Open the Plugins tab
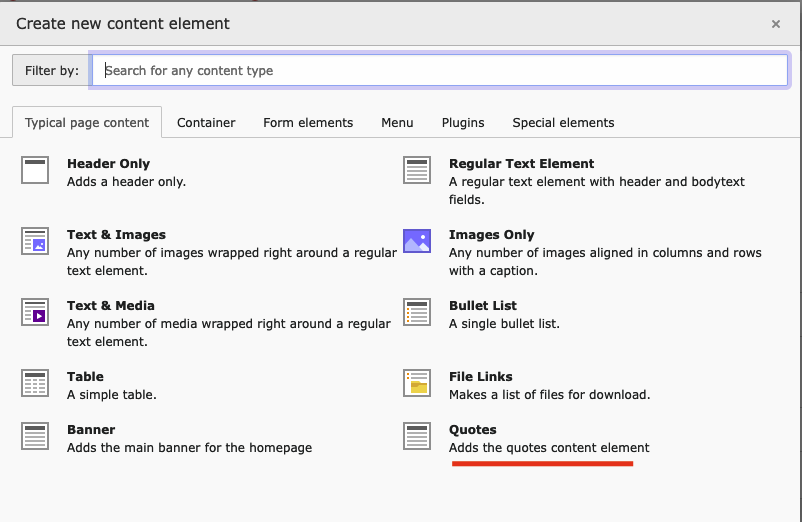802x522 pixels. (x=463, y=123)
